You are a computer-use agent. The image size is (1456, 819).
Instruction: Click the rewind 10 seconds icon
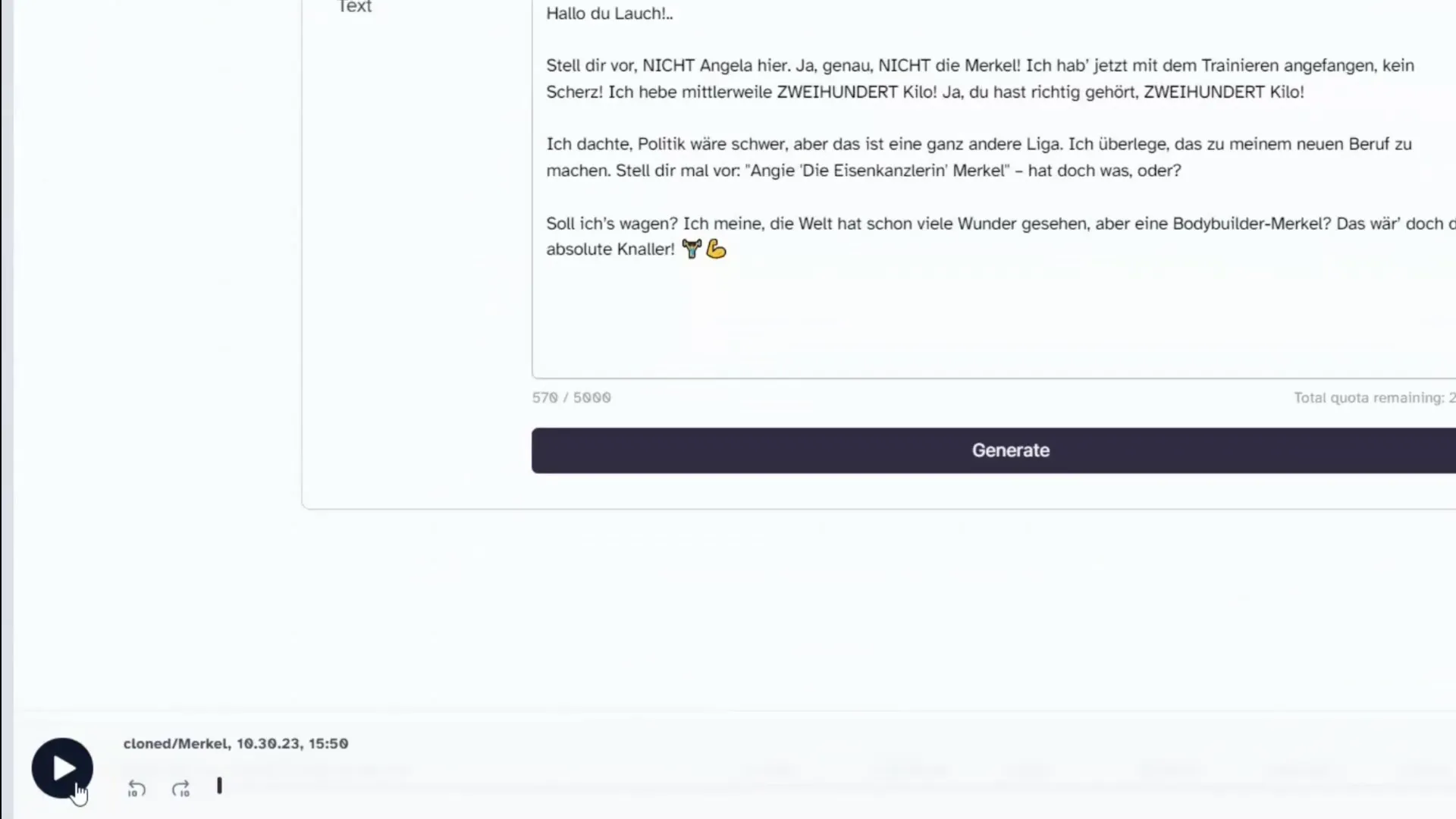[x=136, y=788]
